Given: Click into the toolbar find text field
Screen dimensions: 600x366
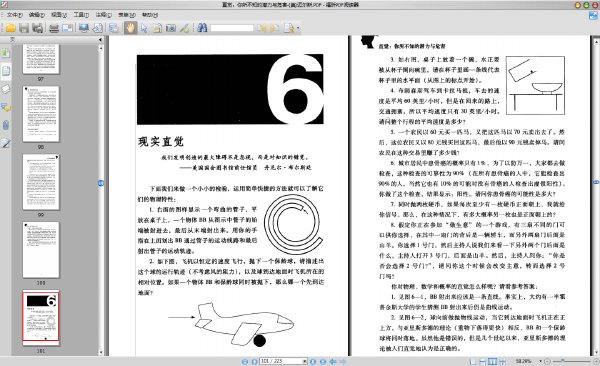Looking at the screenshot, I should tap(232, 28).
